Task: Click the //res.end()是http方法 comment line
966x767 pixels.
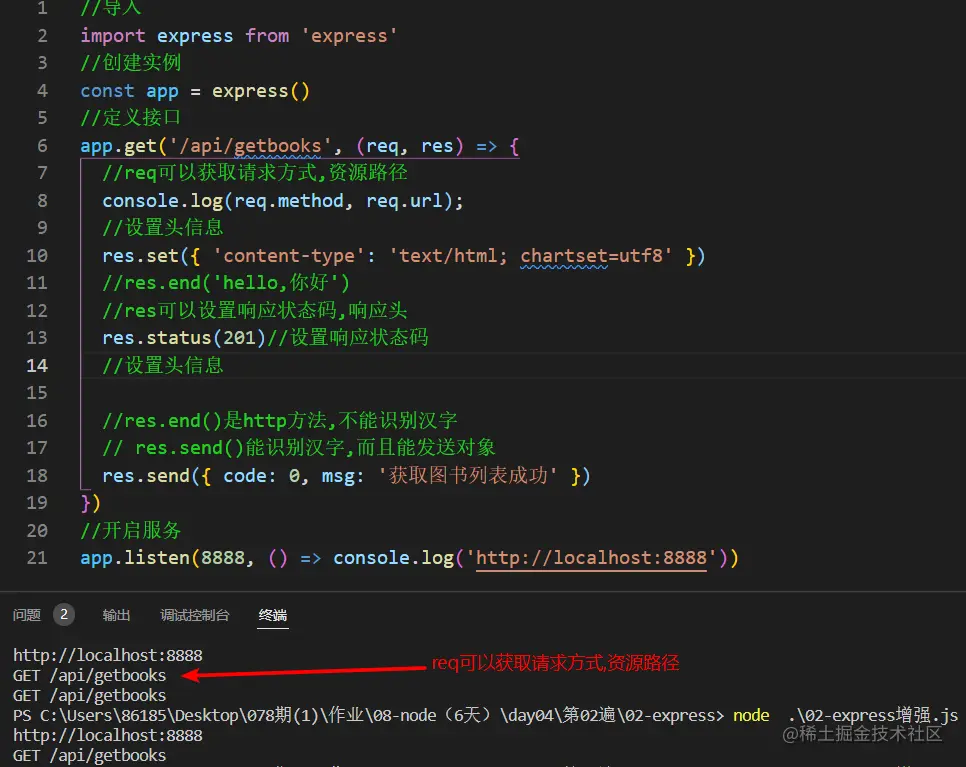Action: 280,421
